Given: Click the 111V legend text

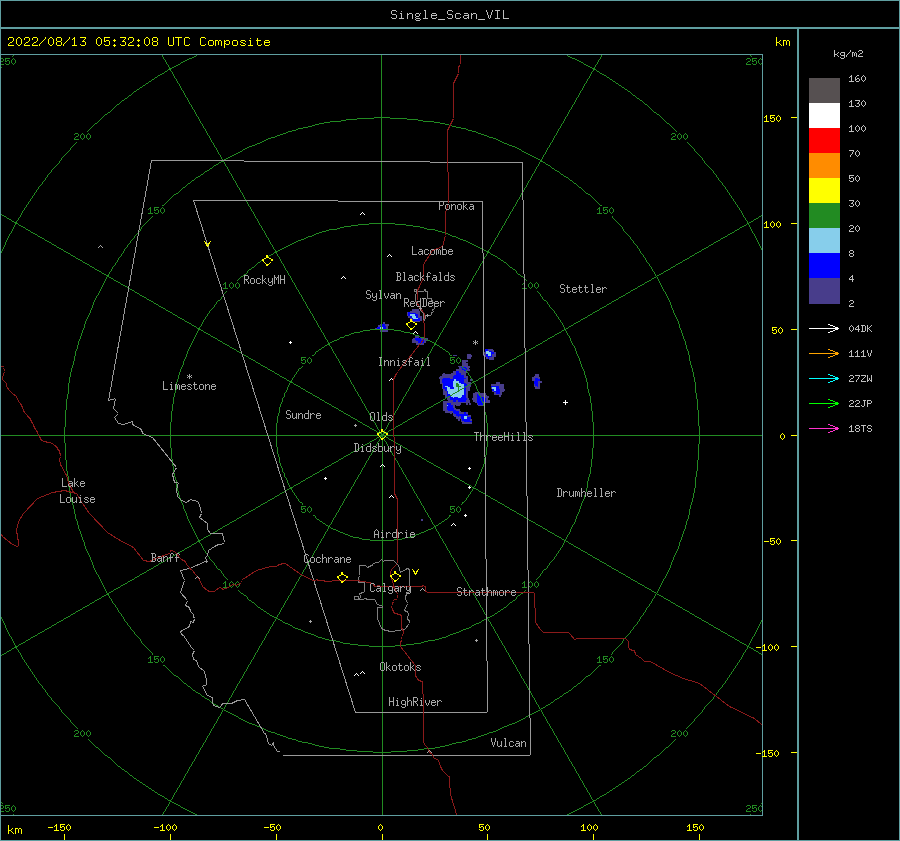Looking at the screenshot, I should (x=860, y=354).
